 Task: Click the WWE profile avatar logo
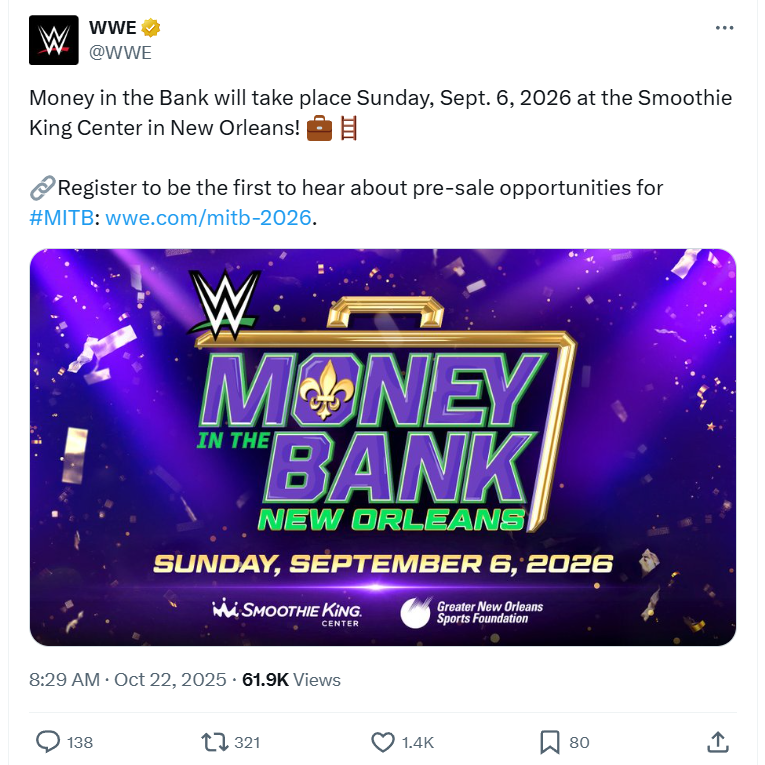[54, 40]
